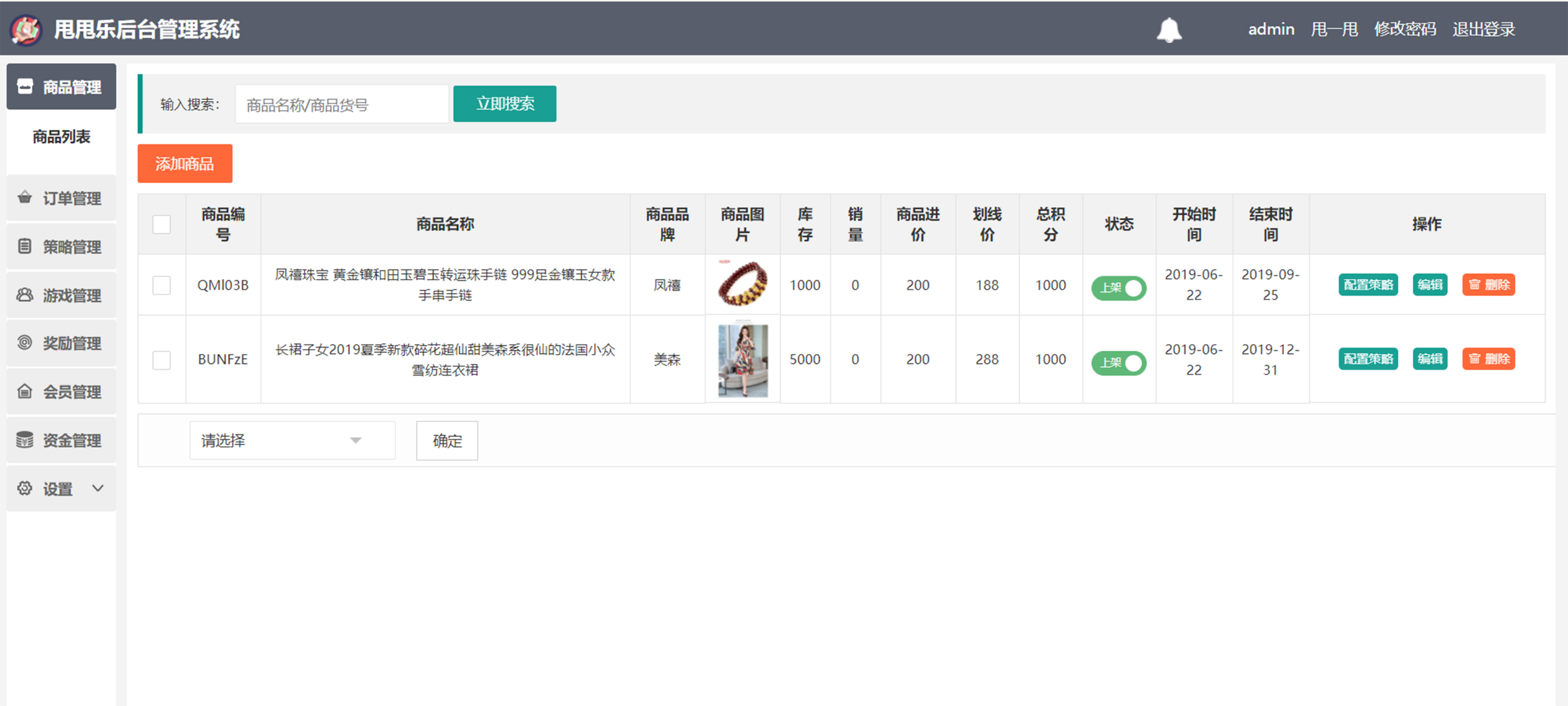Expand the 设置 menu chevron
Image resolution: width=1568 pixels, height=706 pixels.
click(x=97, y=488)
